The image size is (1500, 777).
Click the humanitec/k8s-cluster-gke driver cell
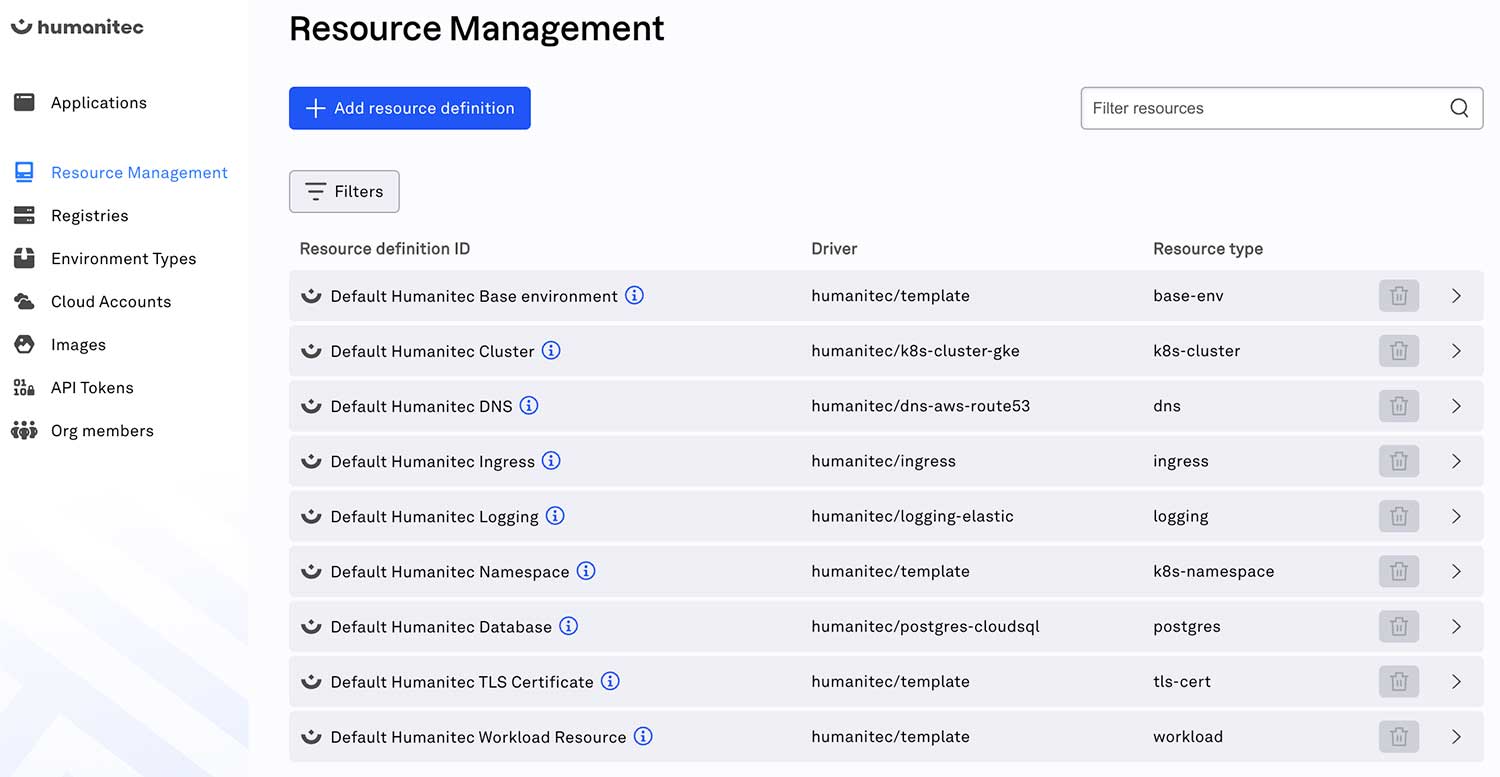pyautogui.click(x=915, y=351)
